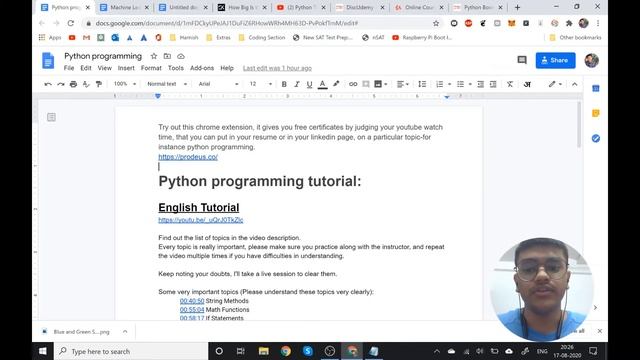Click the Undo icon in toolbar
640x360 pixels.
(x=48, y=84)
